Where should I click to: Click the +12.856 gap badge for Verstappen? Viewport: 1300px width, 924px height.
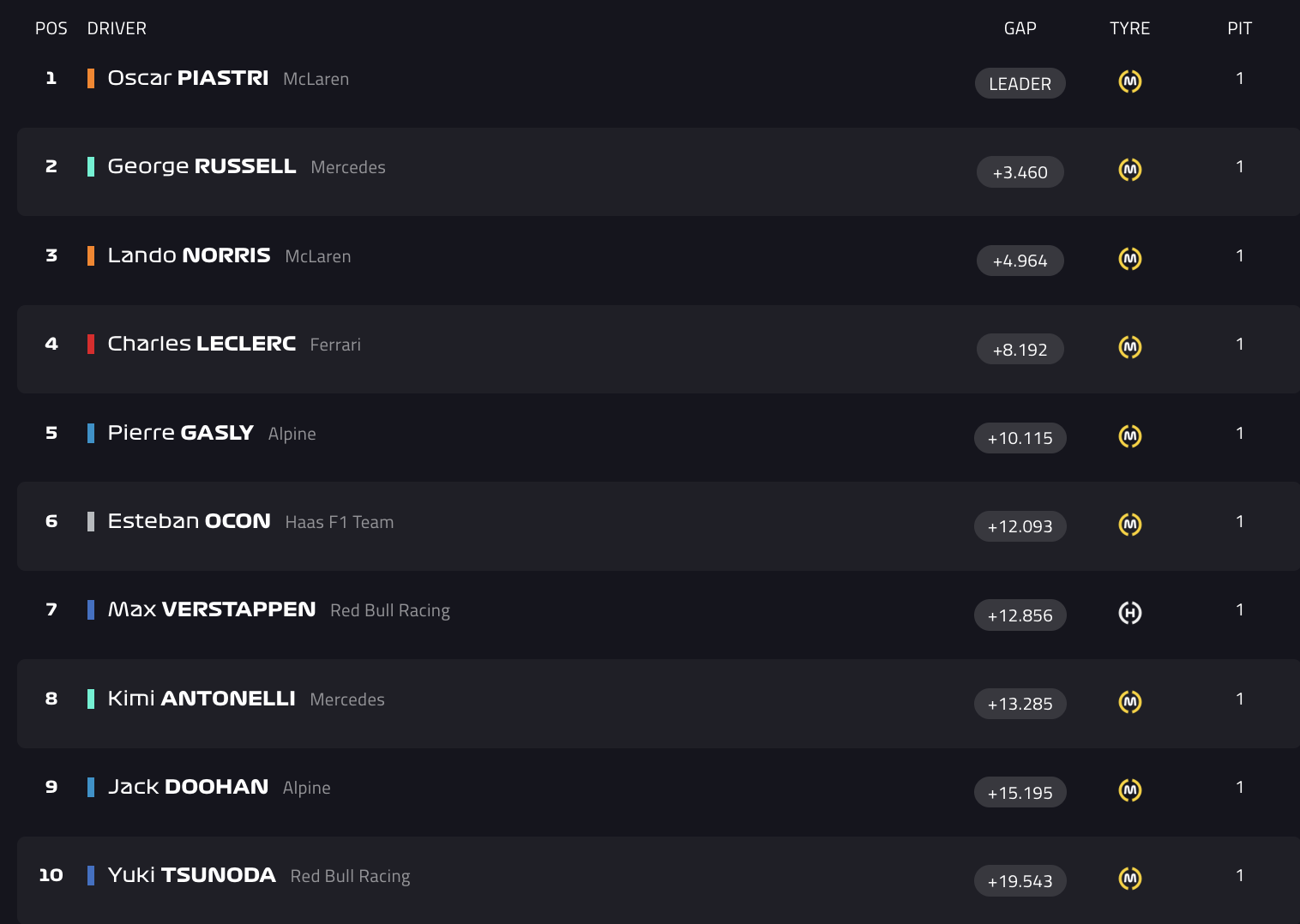[1020, 615]
